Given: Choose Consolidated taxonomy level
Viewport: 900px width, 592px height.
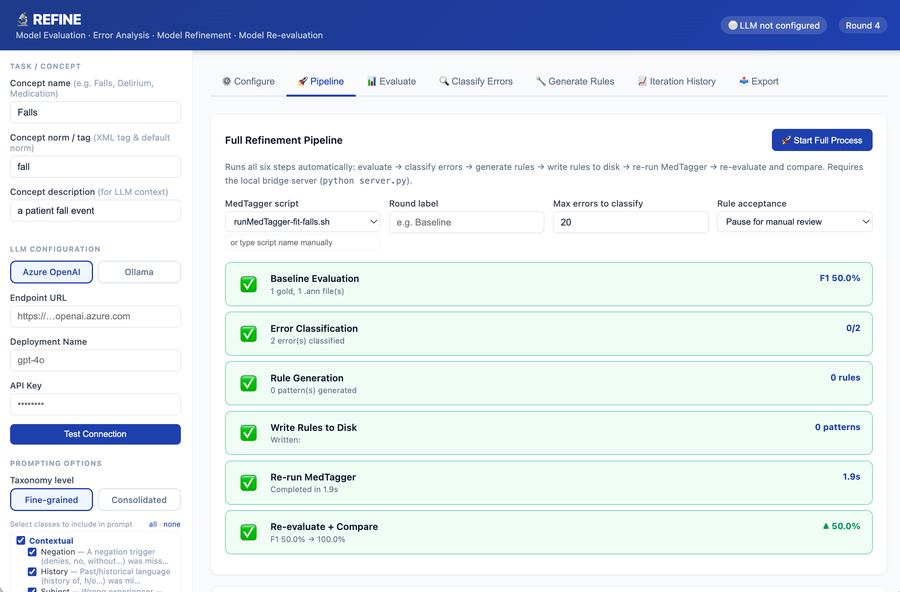Looking at the screenshot, I should 139,500.
